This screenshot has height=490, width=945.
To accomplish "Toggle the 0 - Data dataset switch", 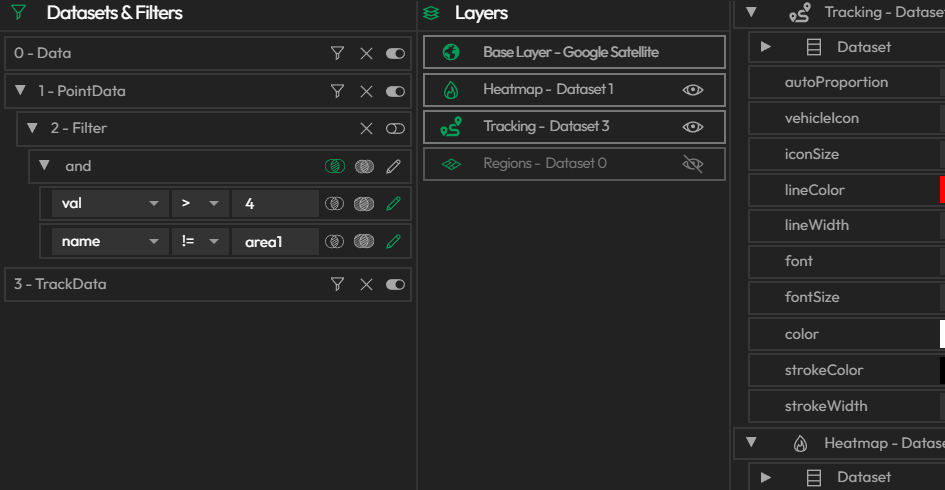I will coord(395,53).
